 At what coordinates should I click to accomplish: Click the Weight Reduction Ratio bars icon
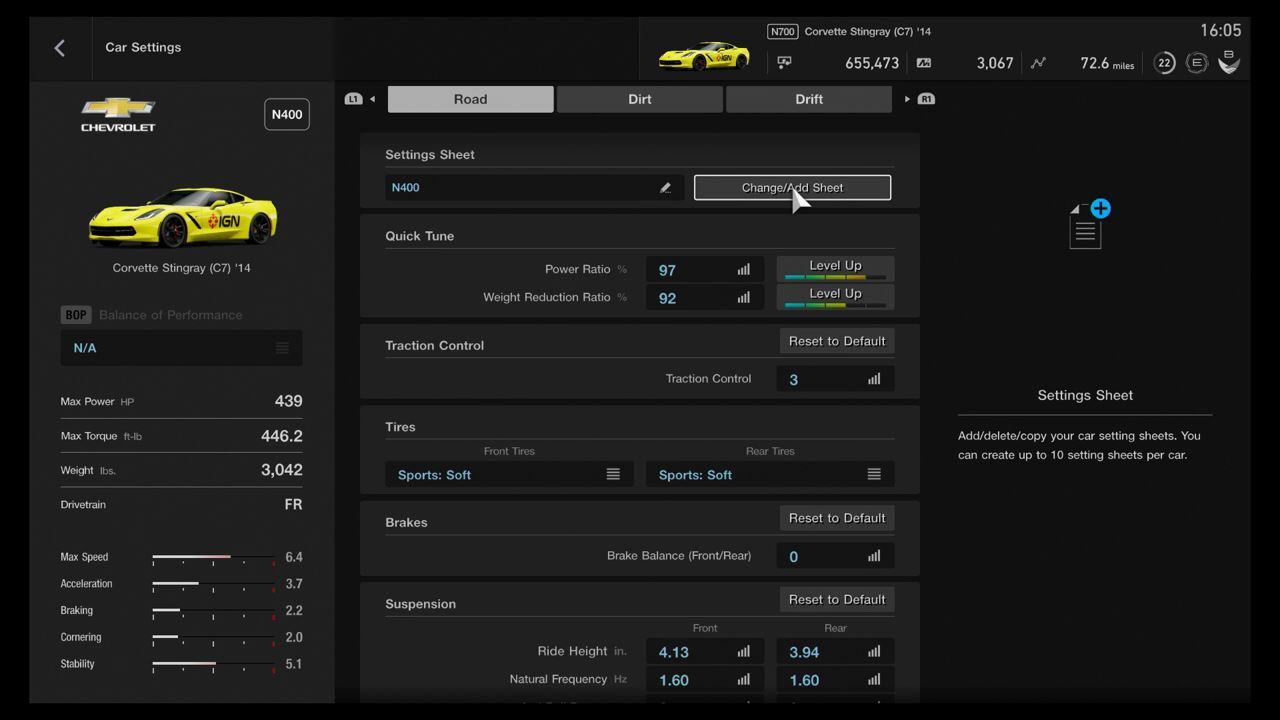tap(743, 298)
